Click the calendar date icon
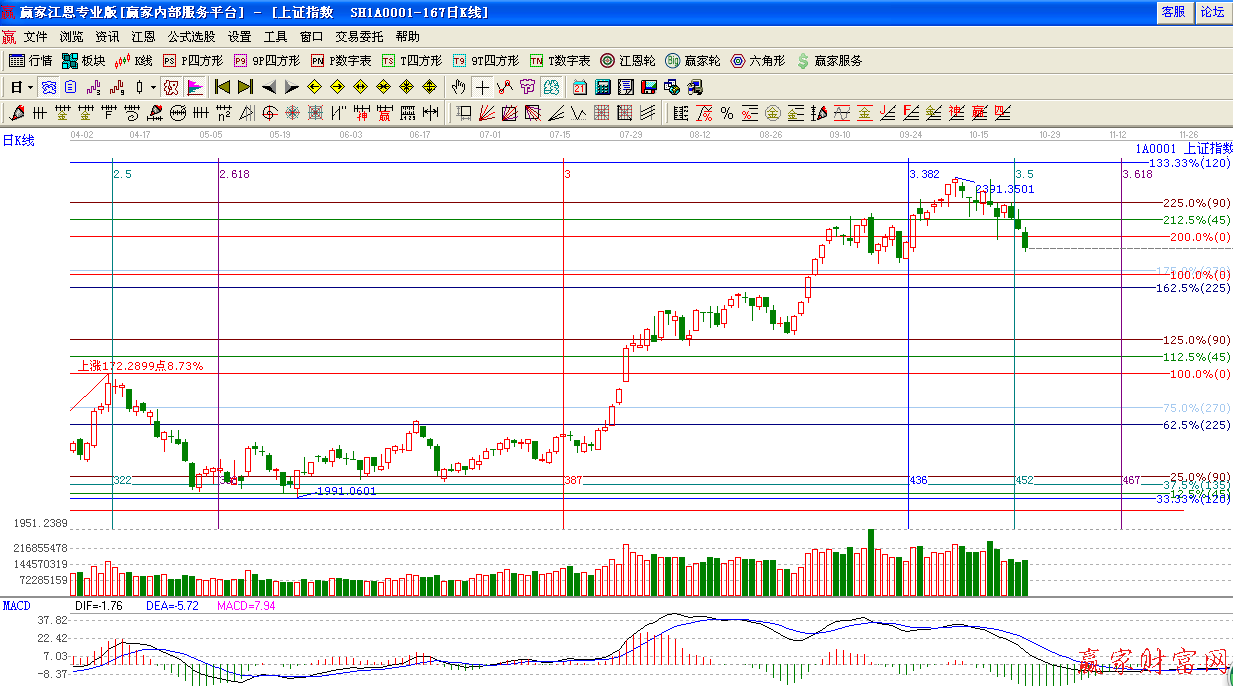 point(580,87)
